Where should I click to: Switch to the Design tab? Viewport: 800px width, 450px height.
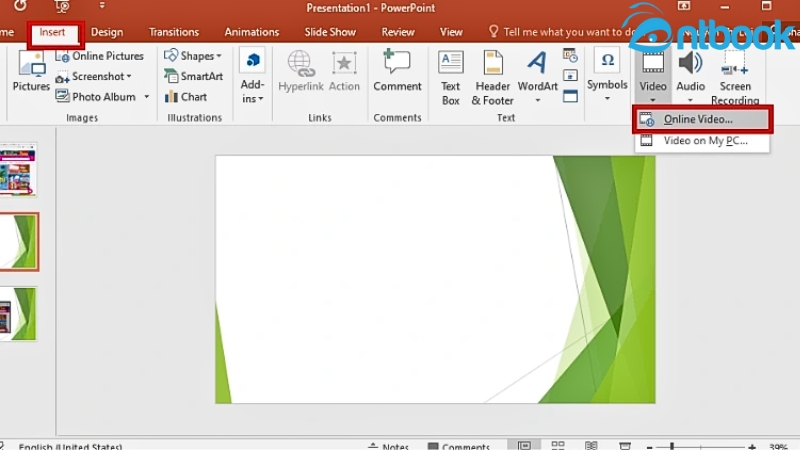[x=107, y=32]
